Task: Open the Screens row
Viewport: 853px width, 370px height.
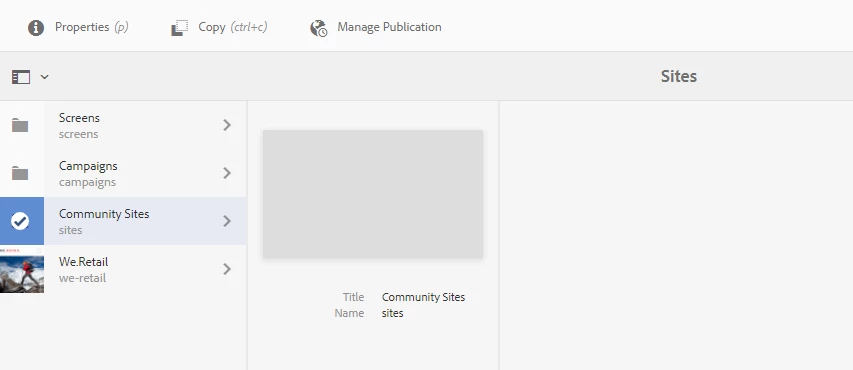Action: 123,125
